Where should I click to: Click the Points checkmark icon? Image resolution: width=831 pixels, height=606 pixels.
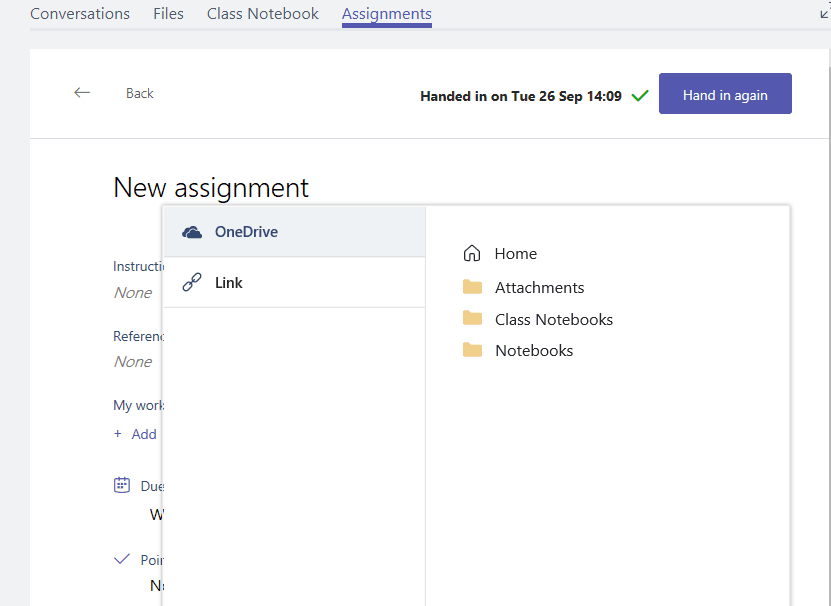pyautogui.click(x=121, y=559)
